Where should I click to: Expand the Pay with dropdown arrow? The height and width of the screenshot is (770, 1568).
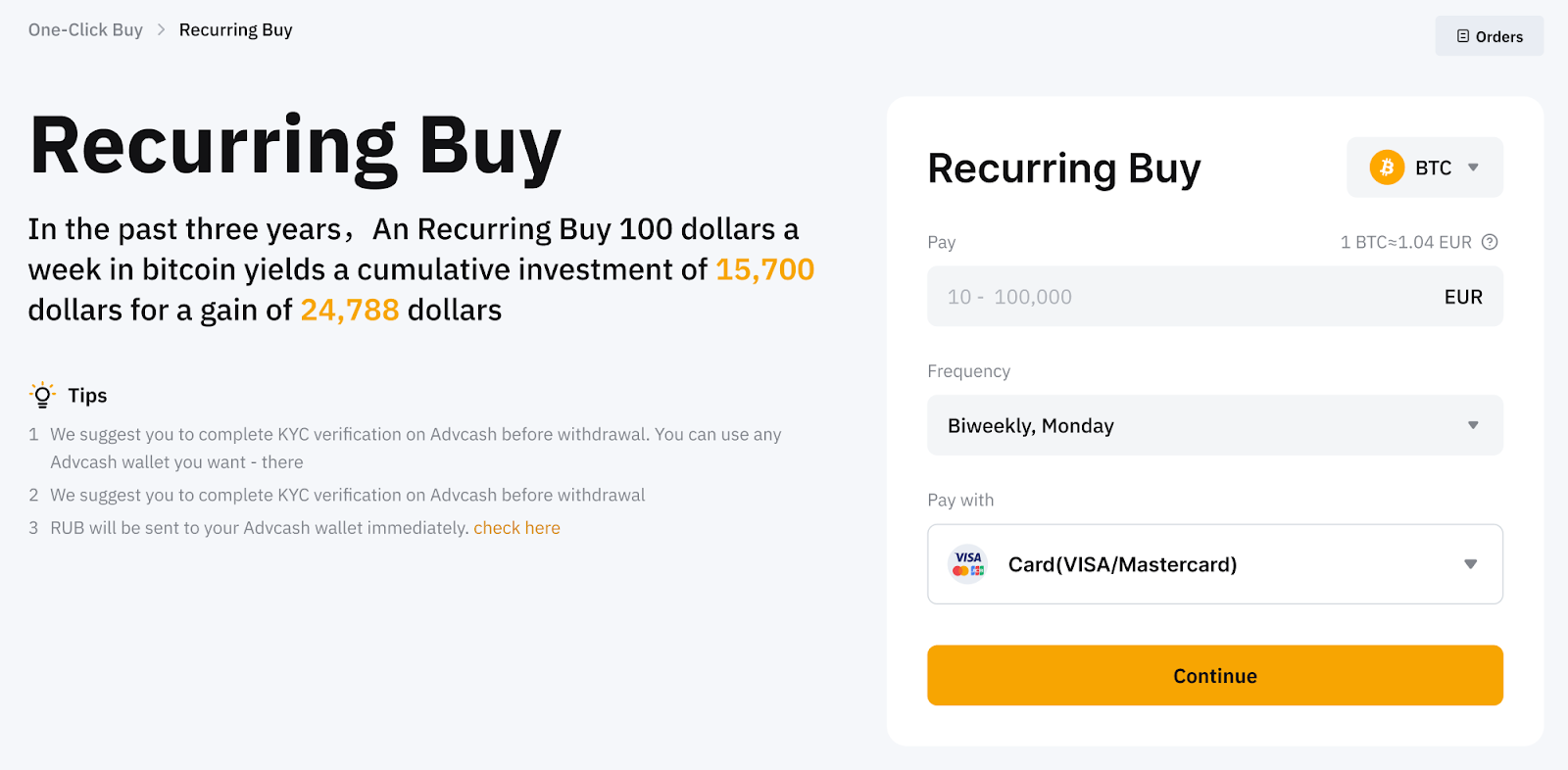1470,564
